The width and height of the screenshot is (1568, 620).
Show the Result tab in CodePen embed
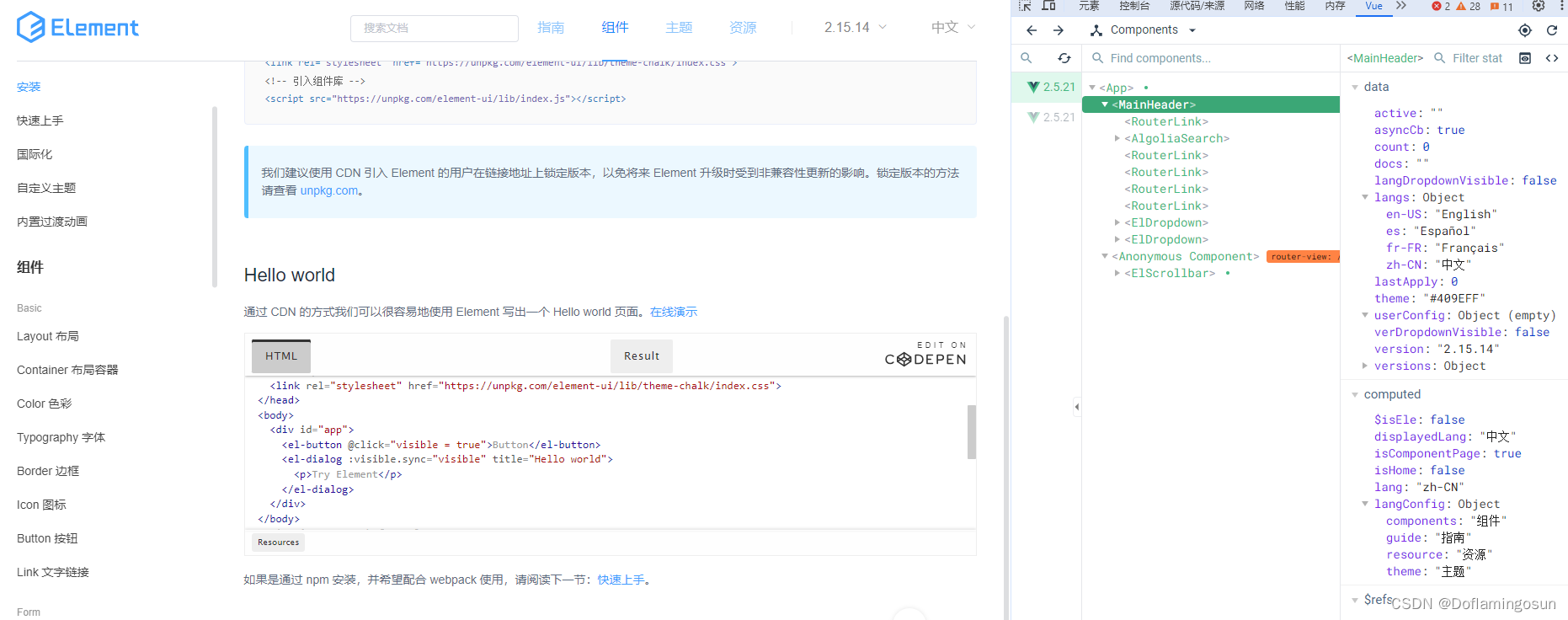pos(642,356)
